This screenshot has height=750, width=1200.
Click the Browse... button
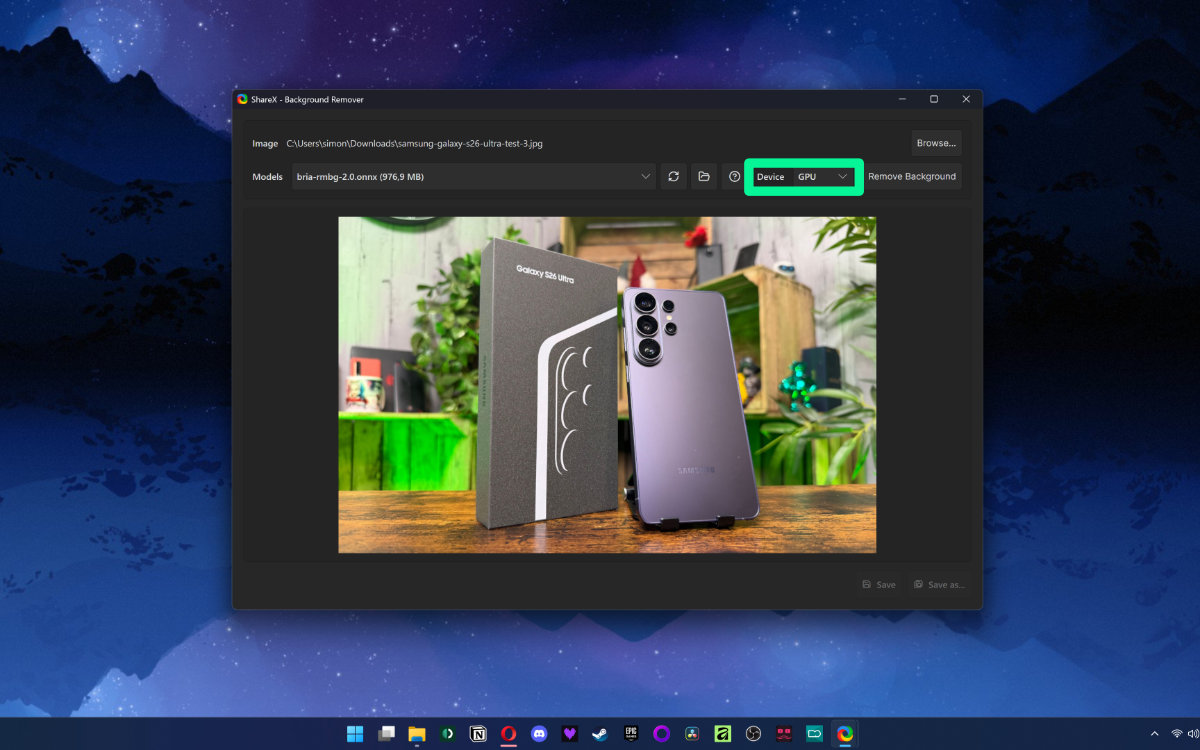click(x=936, y=143)
